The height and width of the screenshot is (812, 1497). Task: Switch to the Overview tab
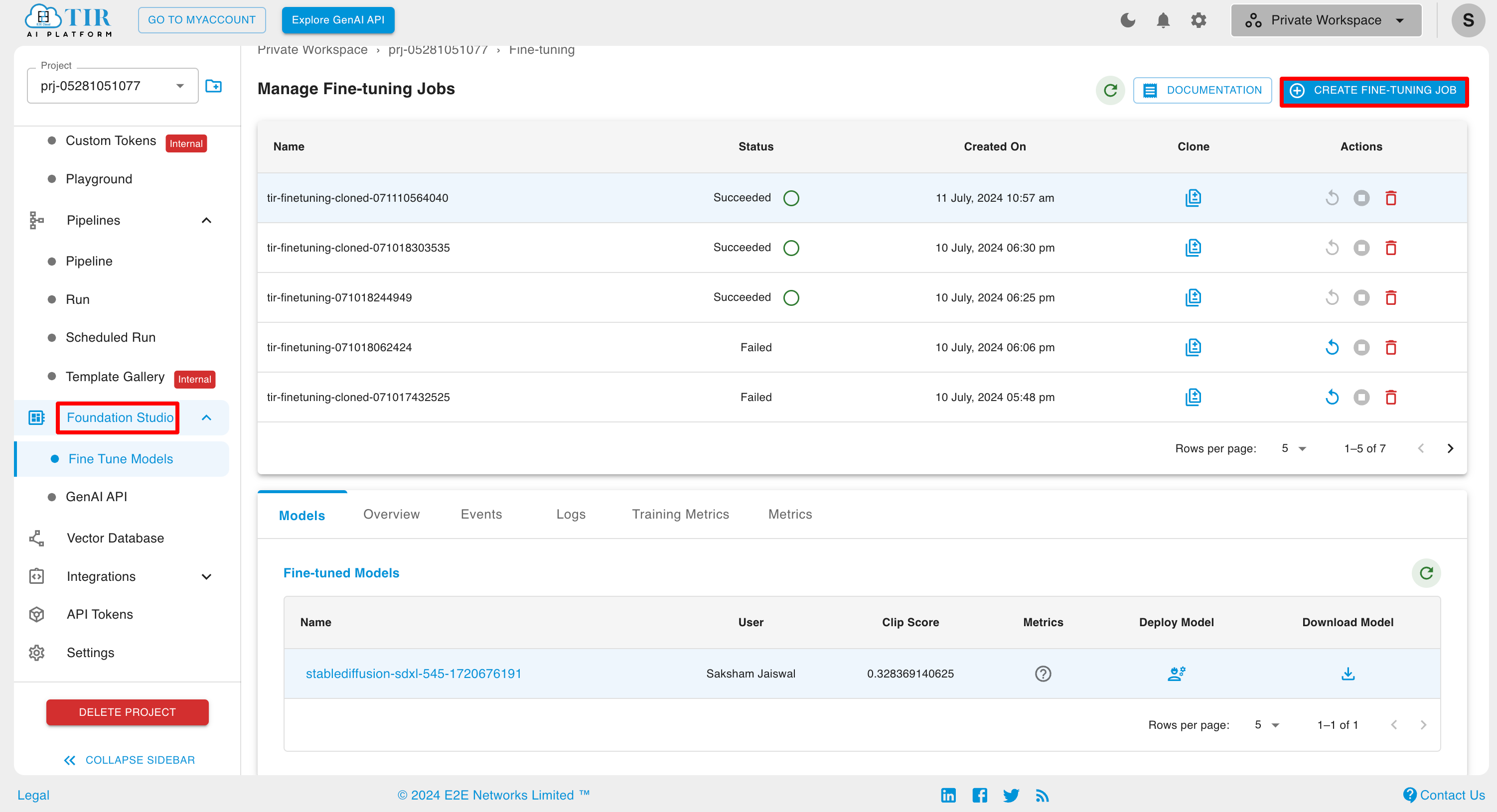pyautogui.click(x=391, y=515)
